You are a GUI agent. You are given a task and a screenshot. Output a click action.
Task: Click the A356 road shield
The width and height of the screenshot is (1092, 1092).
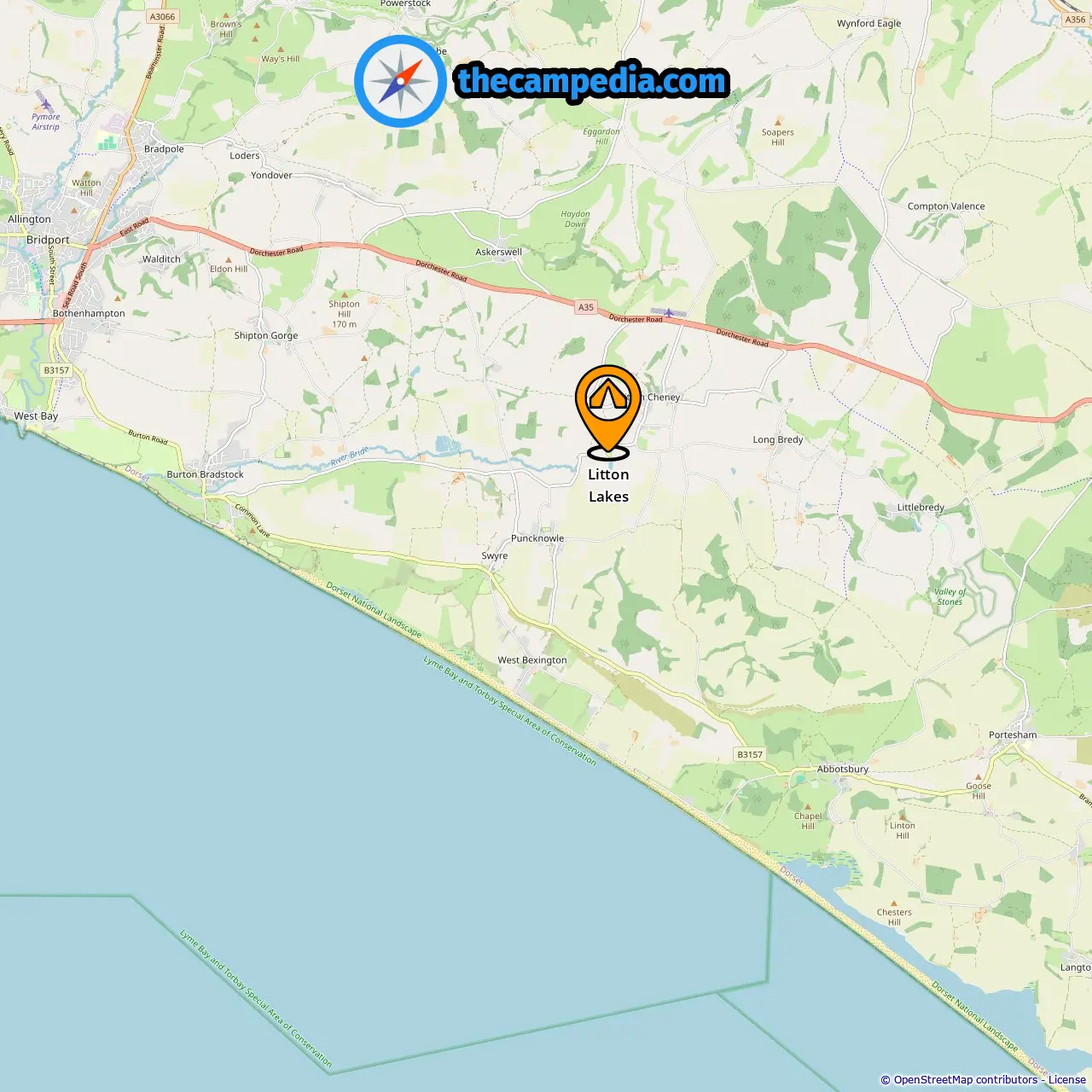pyautogui.click(x=1076, y=19)
